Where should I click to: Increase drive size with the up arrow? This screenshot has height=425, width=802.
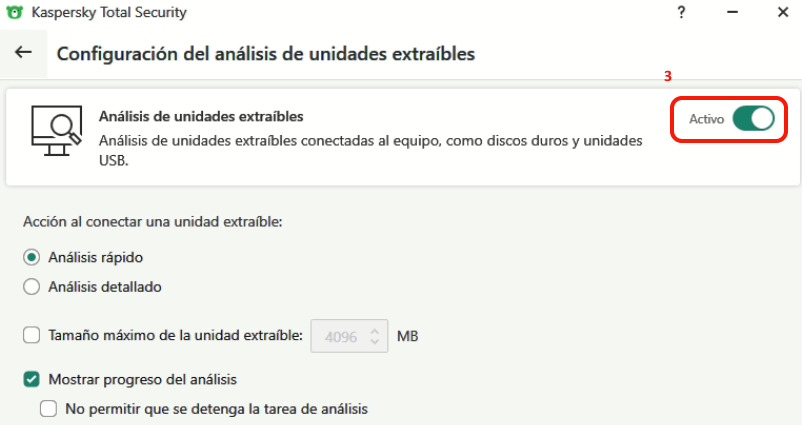[375, 329]
